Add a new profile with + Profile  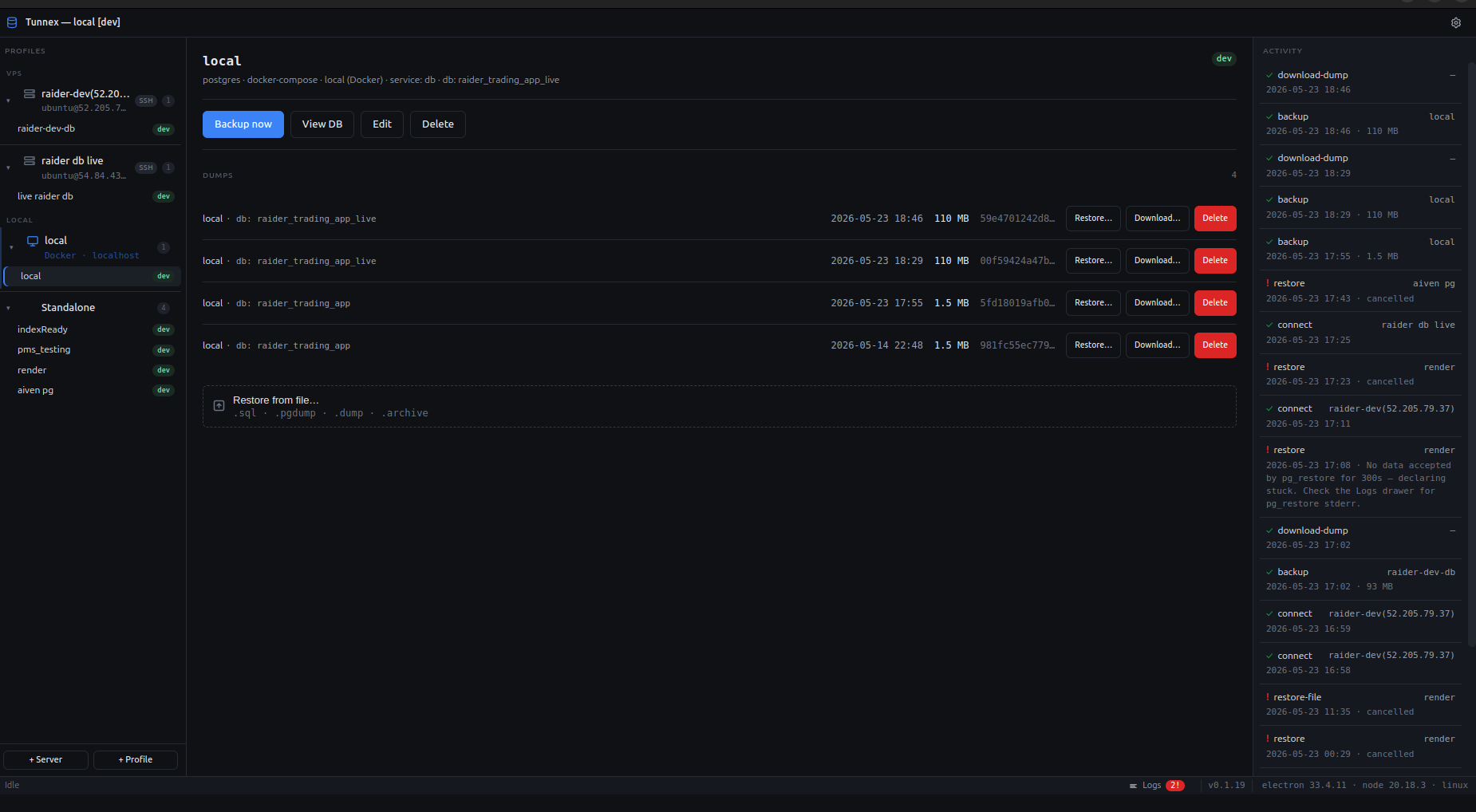[x=136, y=760]
